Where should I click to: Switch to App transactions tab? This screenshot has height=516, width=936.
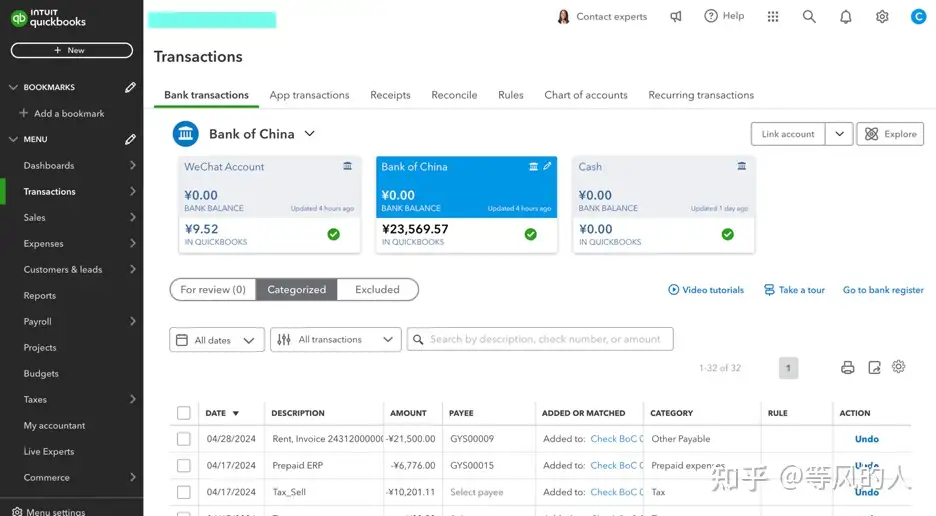click(x=309, y=95)
